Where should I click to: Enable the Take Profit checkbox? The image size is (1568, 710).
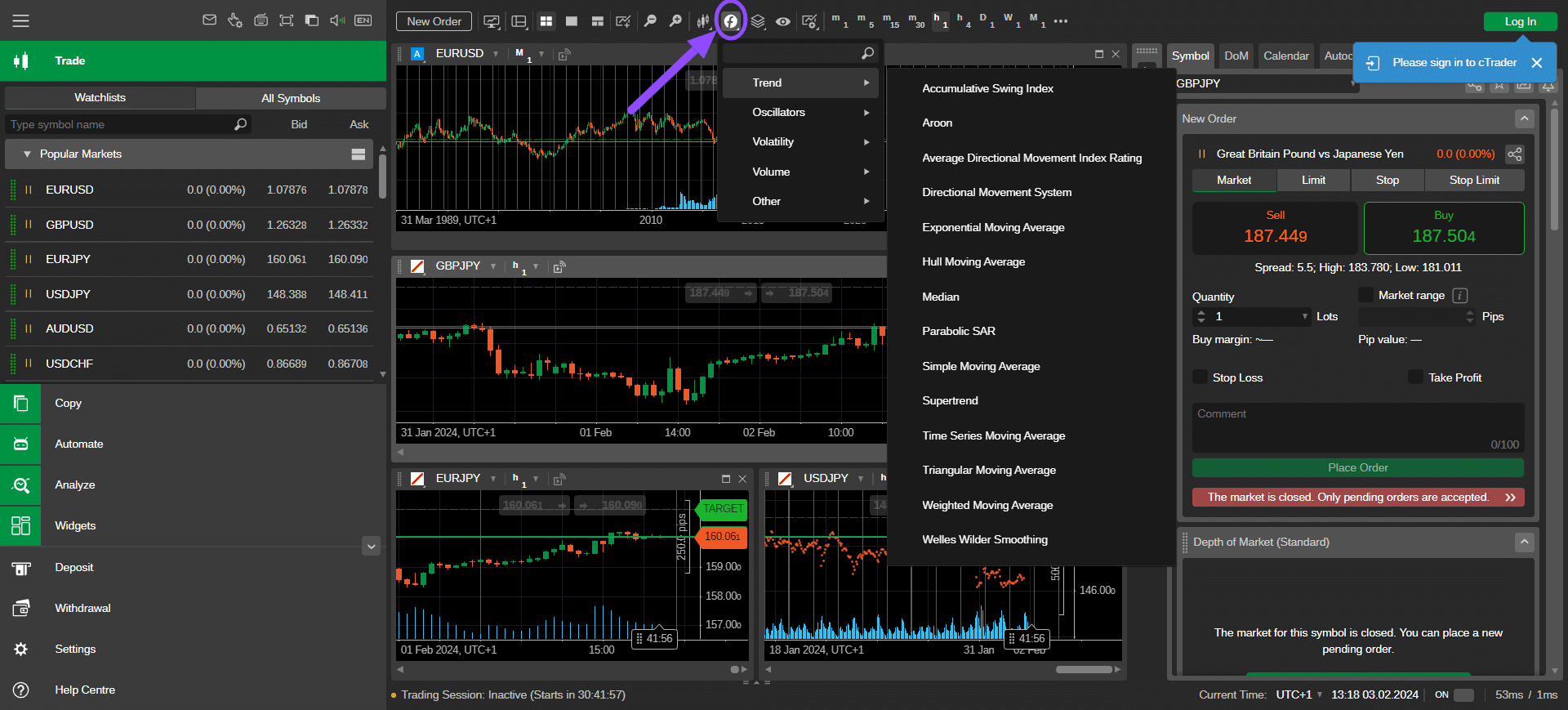click(1416, 377)
